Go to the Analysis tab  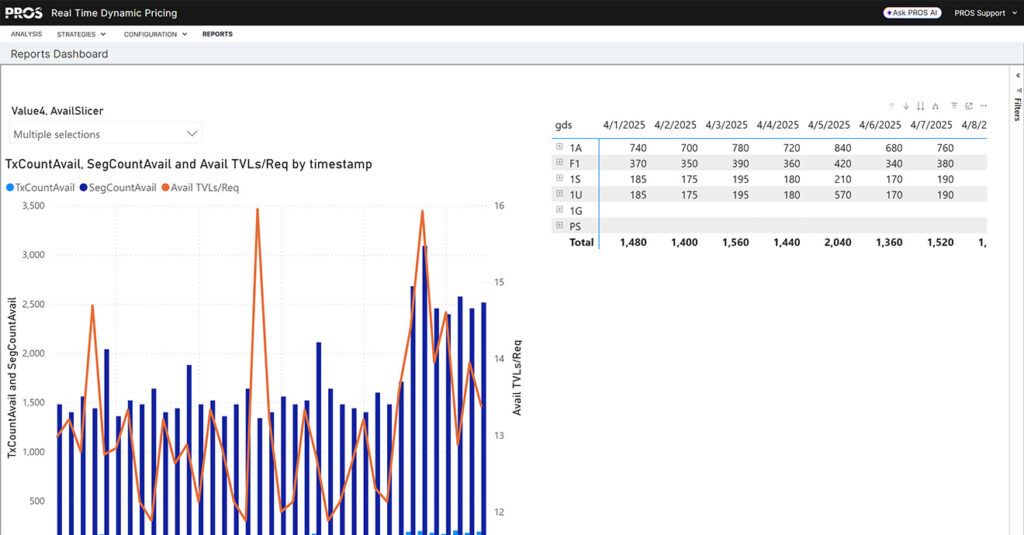coord(27,34)
